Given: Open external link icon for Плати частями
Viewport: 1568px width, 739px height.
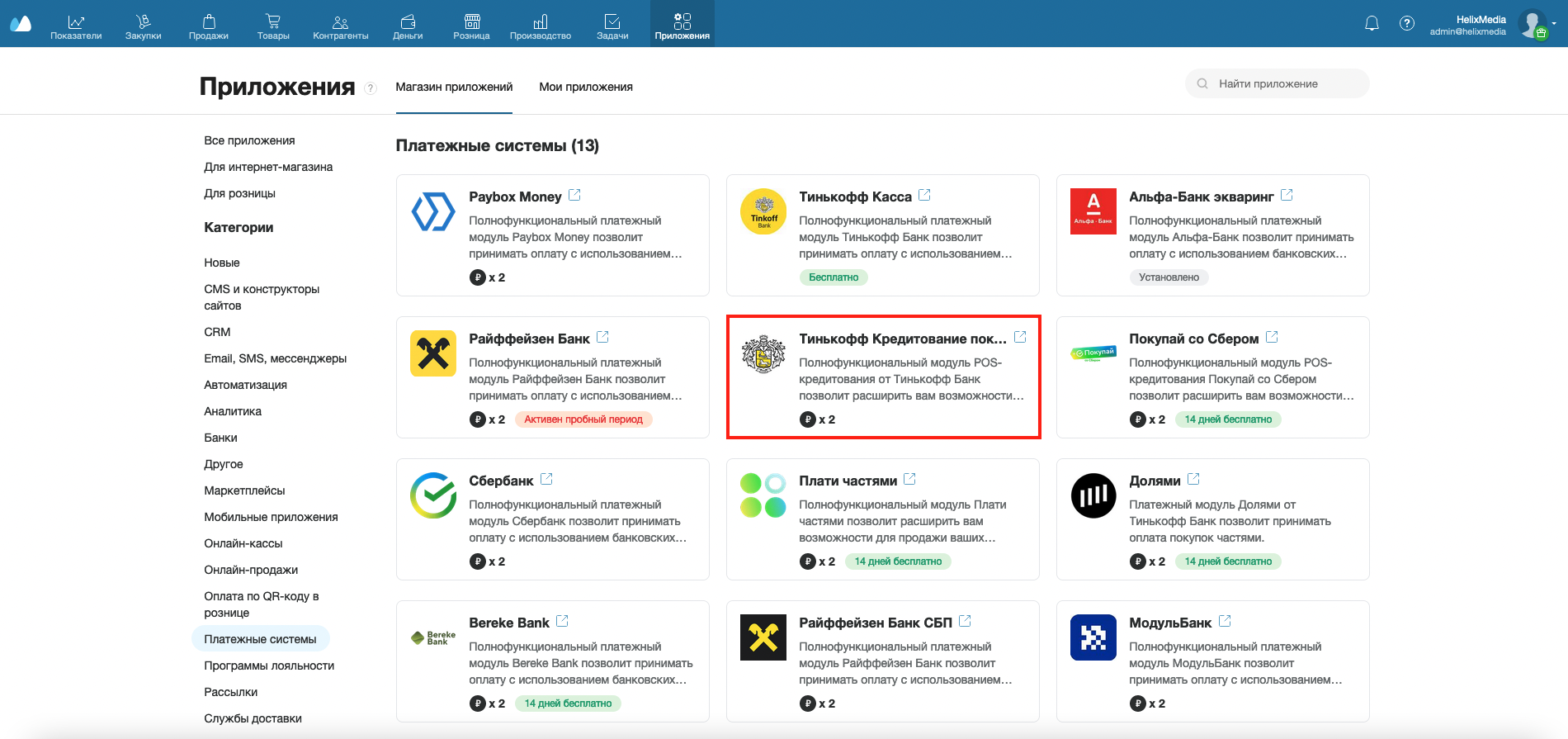Looking at the screenshot, I should [x=910, y=480].
